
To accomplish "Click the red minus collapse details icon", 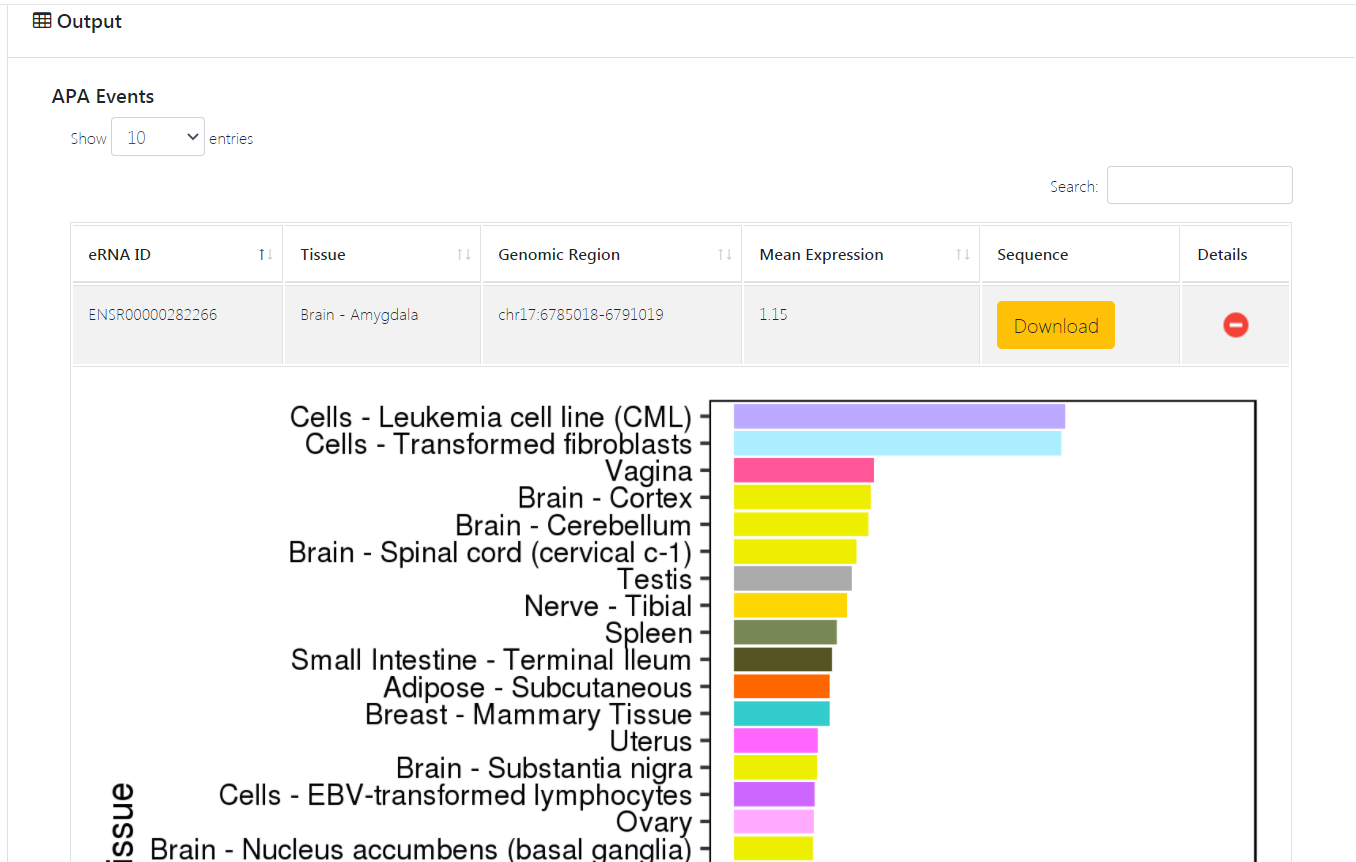I will tap(1235, 325).
